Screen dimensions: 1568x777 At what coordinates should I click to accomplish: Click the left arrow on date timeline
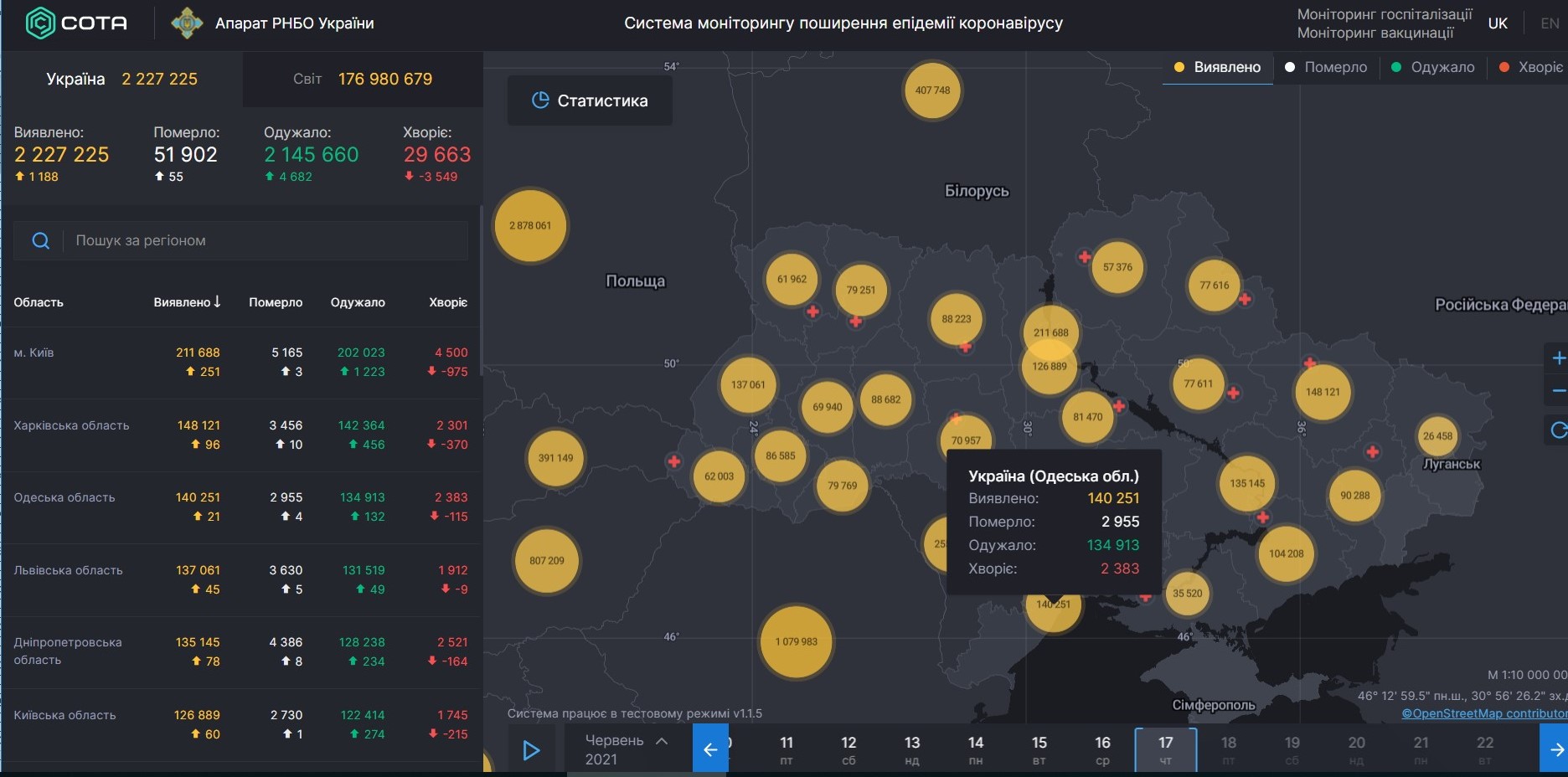pyautogui.click(x=710, y=749)
